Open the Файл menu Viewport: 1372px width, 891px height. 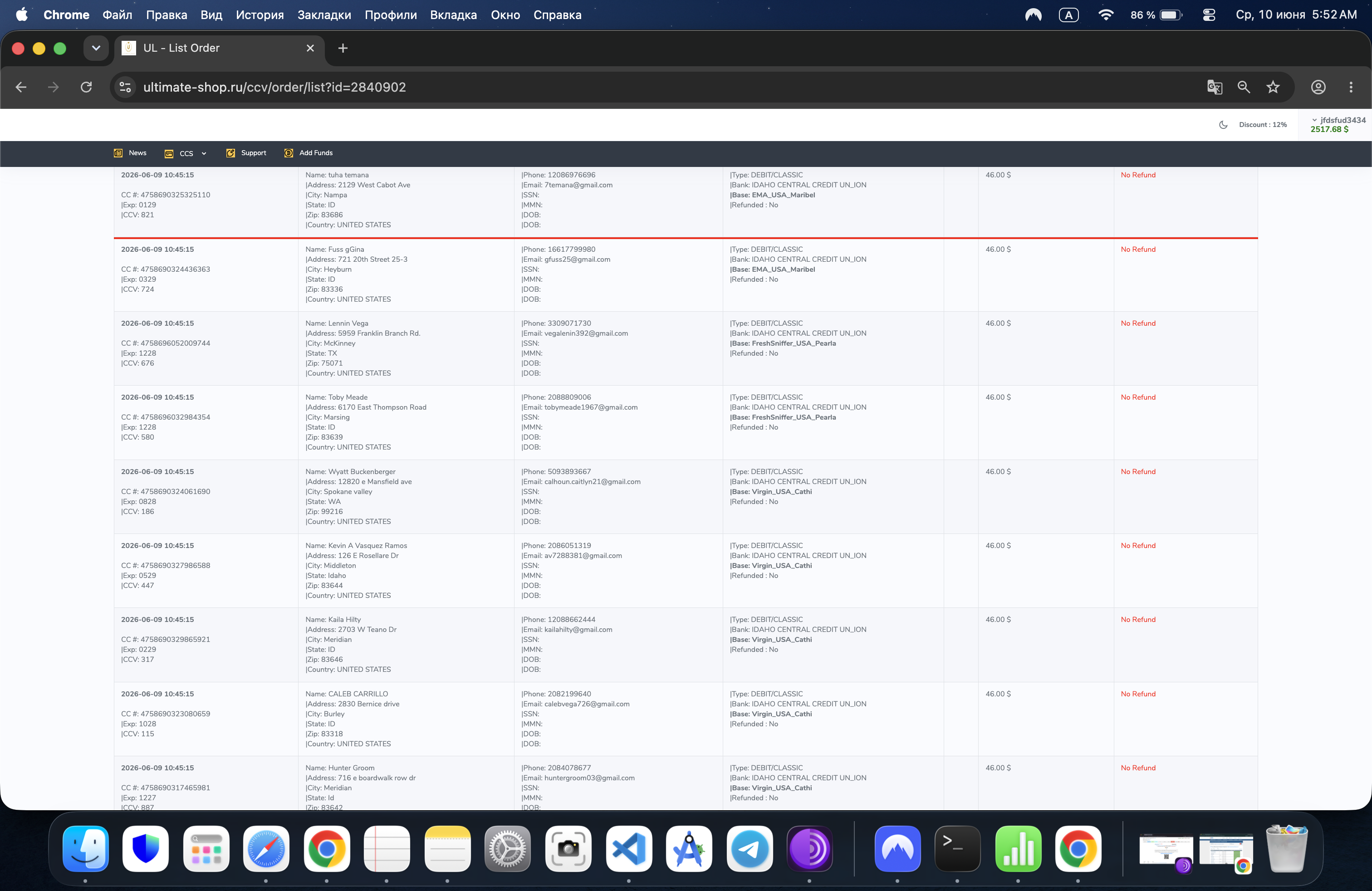[117, 15]
